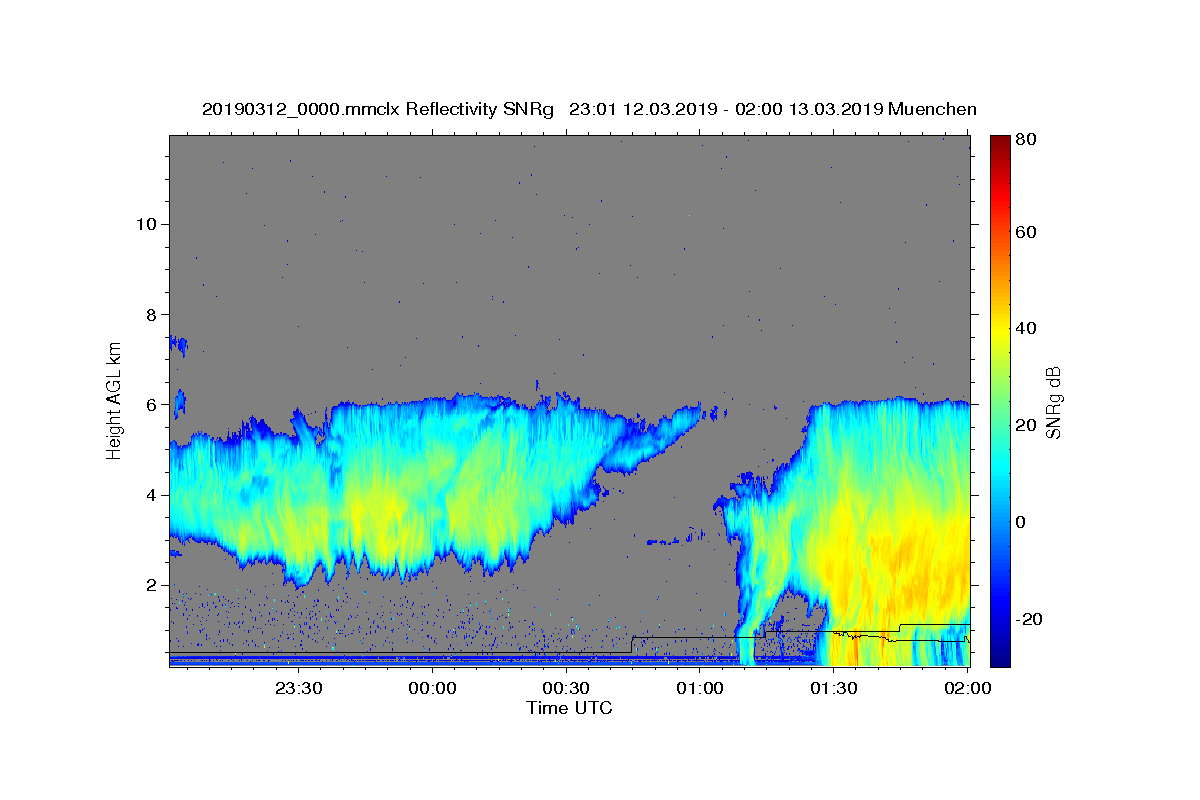This screenshot has width=1200, height=800.
Task: Click the height tick label '10'
Action: point(145,224)
